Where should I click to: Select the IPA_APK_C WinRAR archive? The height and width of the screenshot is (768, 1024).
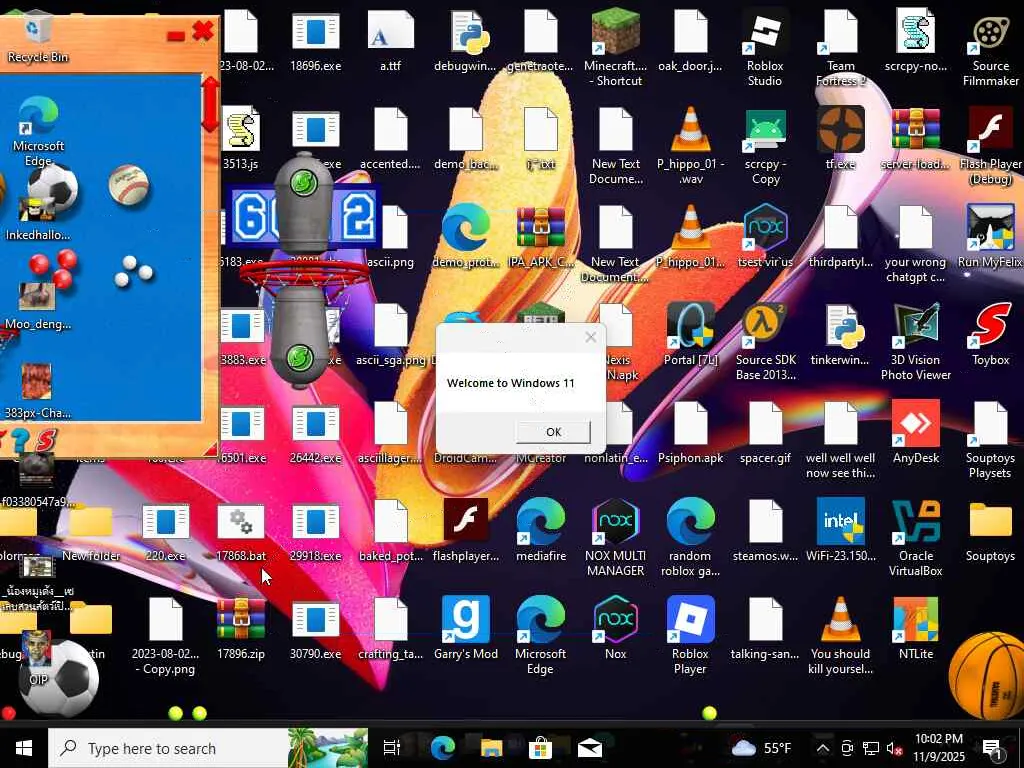(x=540, y=236)
